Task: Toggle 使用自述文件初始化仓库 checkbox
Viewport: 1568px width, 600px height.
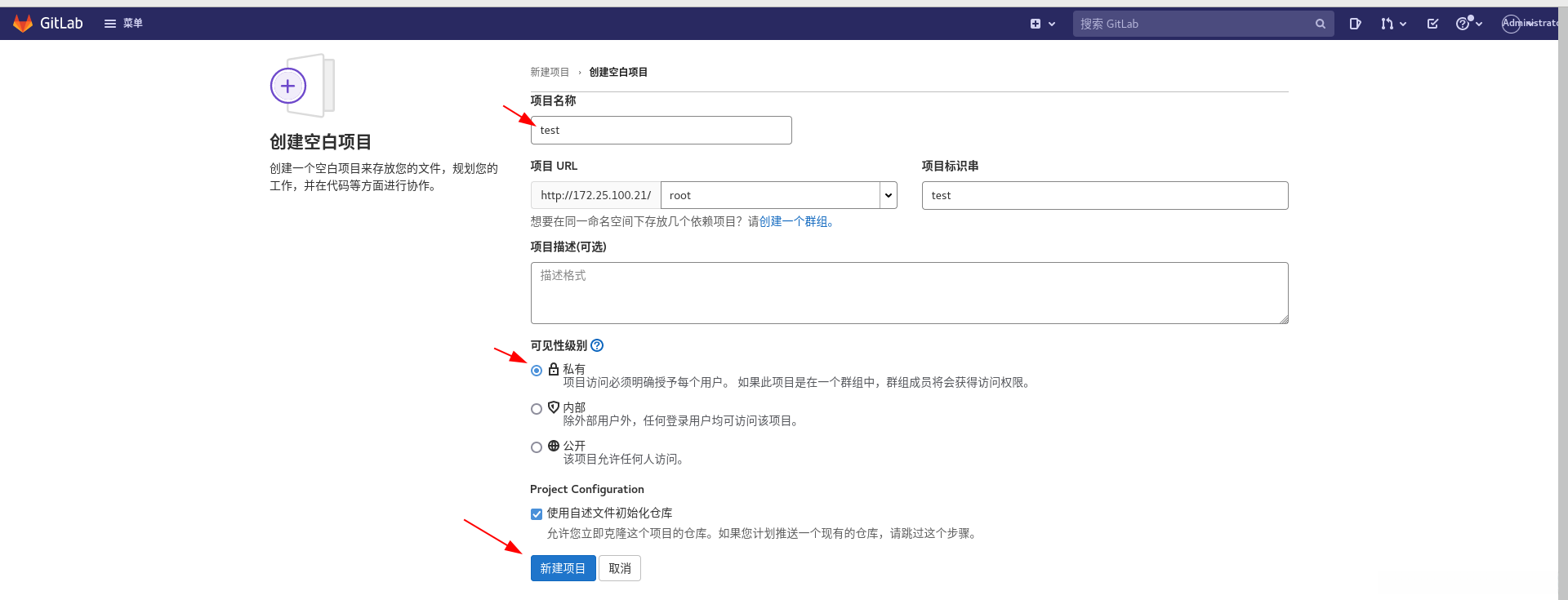Action: click(537, 514)
